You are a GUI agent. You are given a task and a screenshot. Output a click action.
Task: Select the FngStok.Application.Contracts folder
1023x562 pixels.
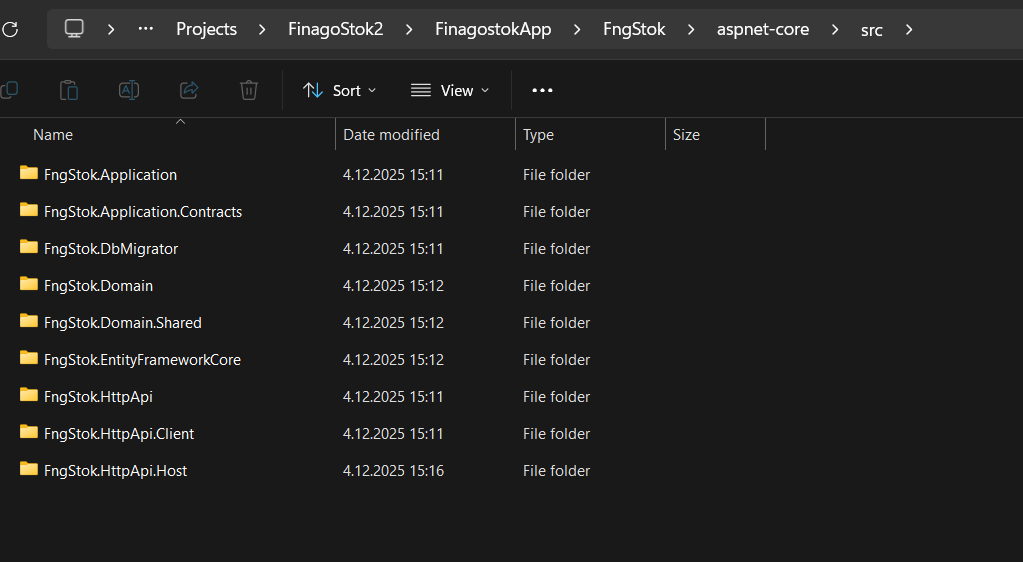(x=143, y=212)
